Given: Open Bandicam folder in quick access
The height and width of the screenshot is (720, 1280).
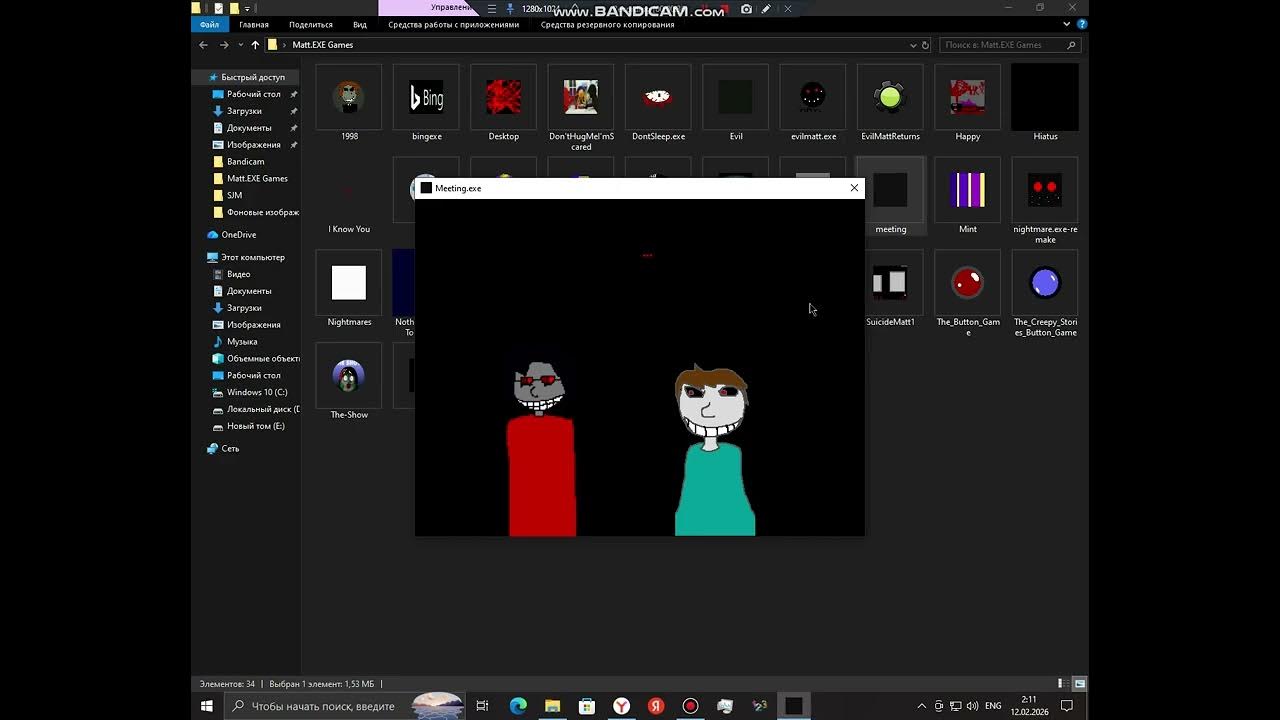Looking at the screenshot, I should point(245,161).
